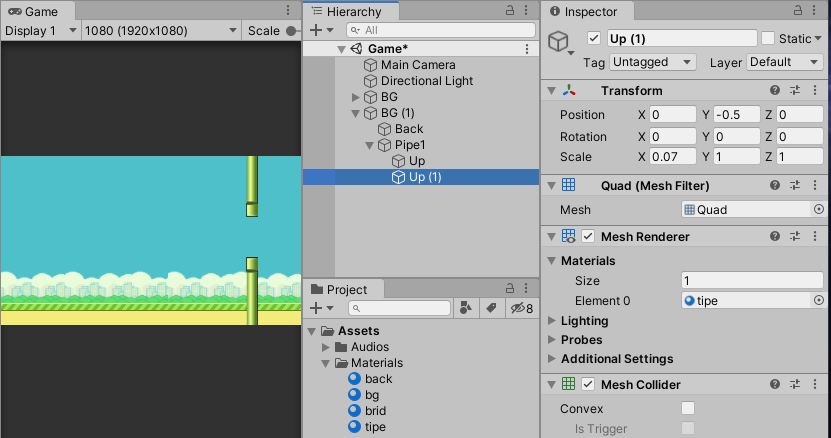This screenshot has height=438, width=831.
Task: Open Transform component context menu
Action: point(815,90)
